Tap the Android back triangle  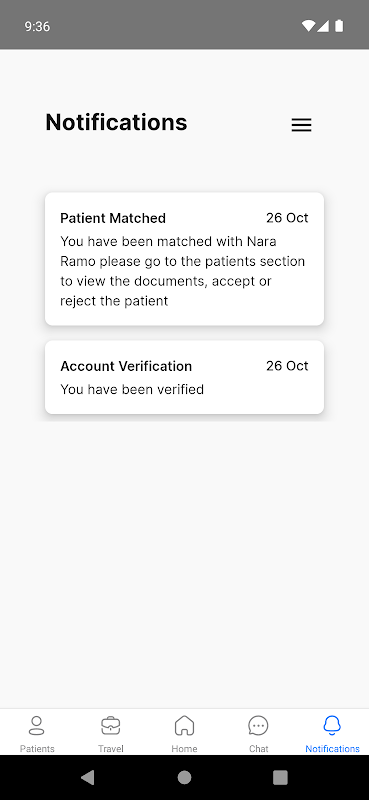tap(88, 777)
